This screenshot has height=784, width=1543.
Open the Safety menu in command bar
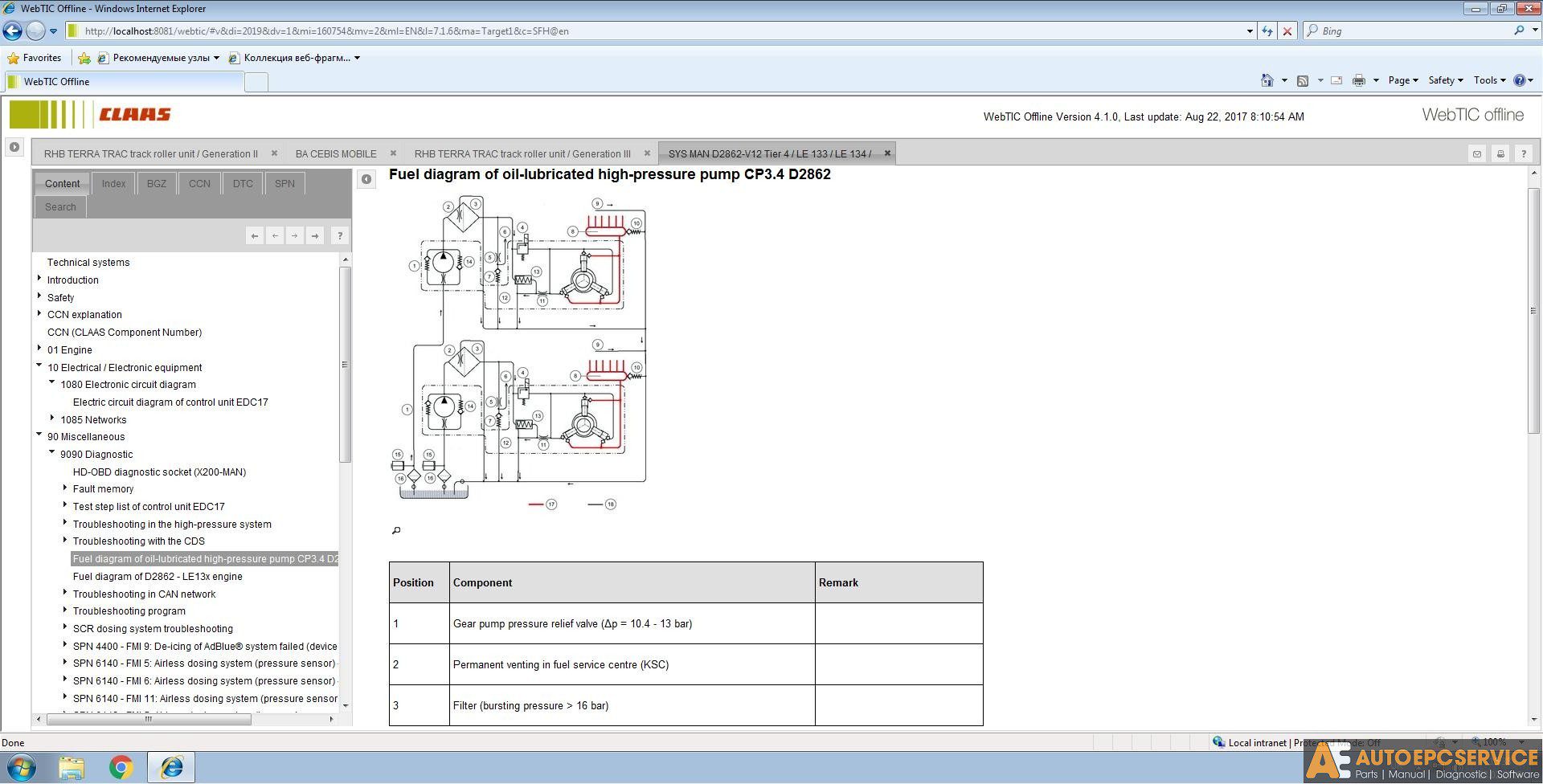(x=1445, y=80)
